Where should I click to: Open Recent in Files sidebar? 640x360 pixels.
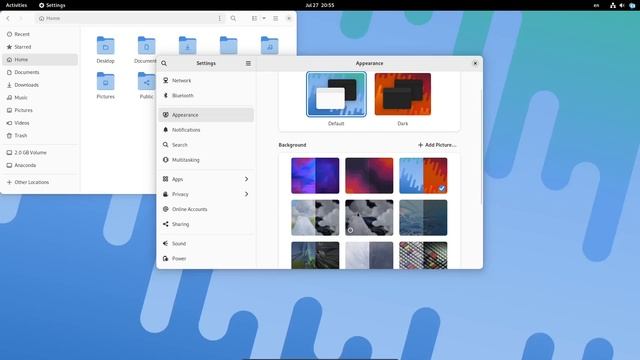tap(40, 34)
